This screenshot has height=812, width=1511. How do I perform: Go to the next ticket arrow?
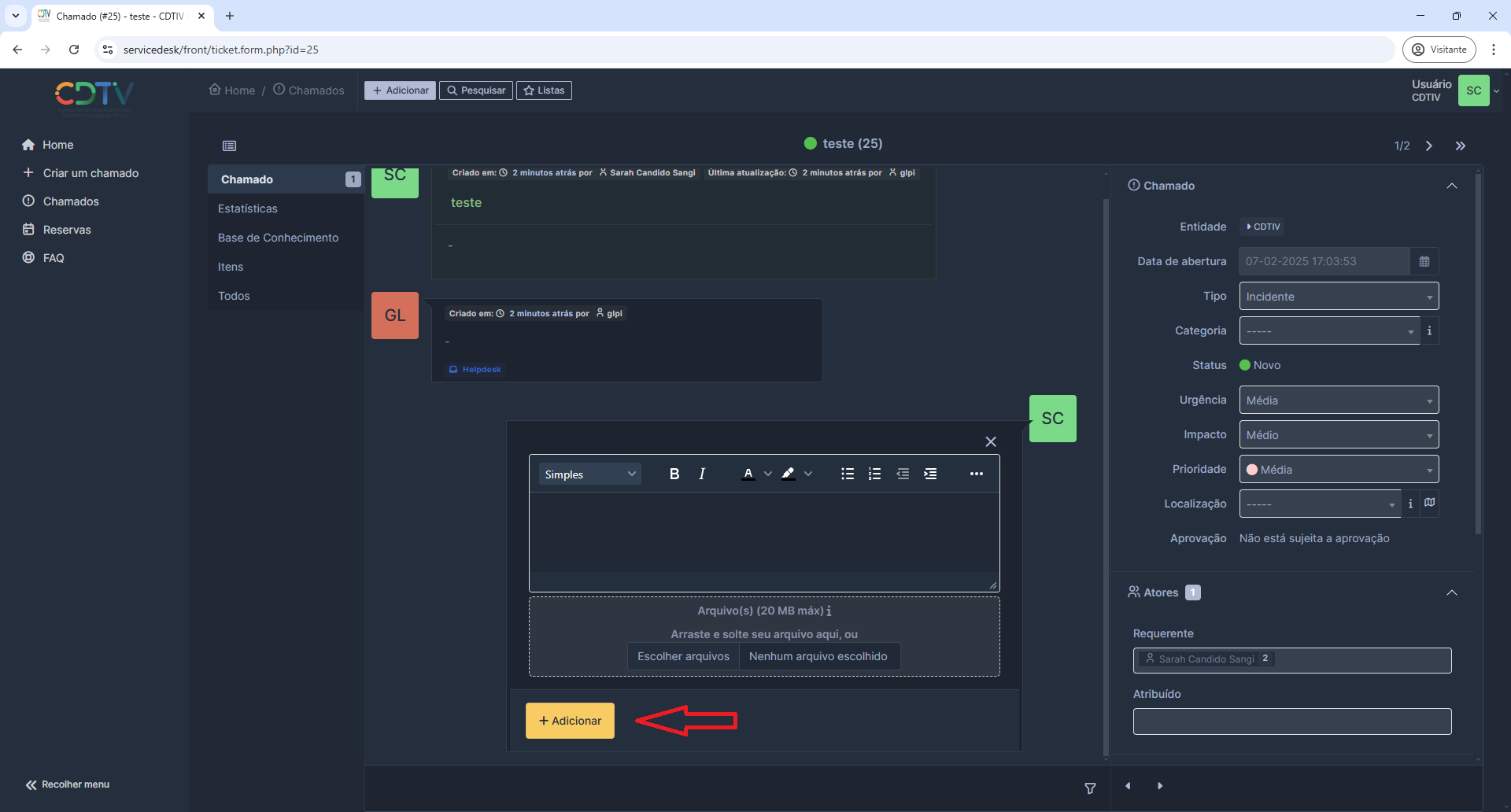click(1428, 146)
